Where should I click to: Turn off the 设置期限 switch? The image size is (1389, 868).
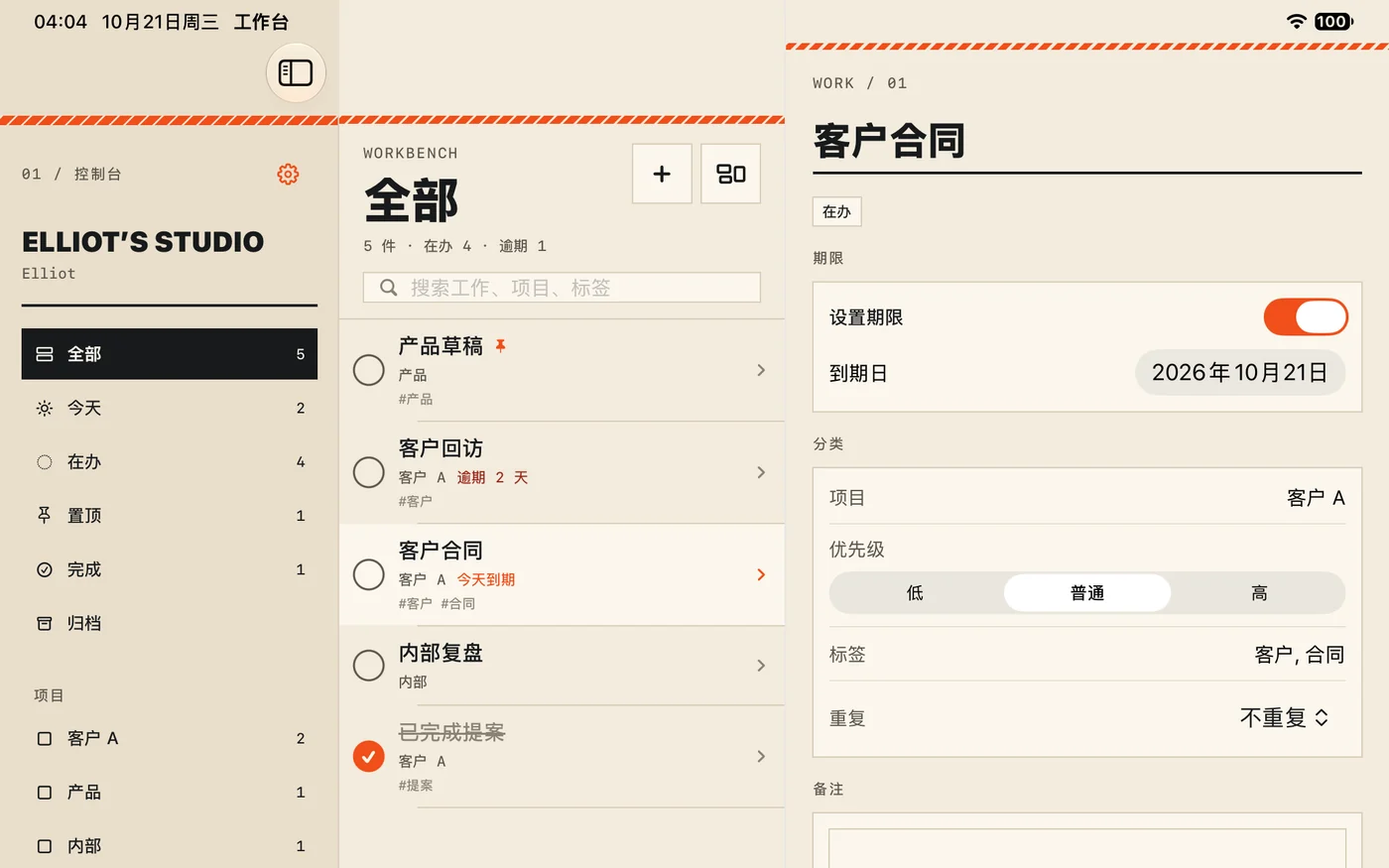coord(1306,317)
